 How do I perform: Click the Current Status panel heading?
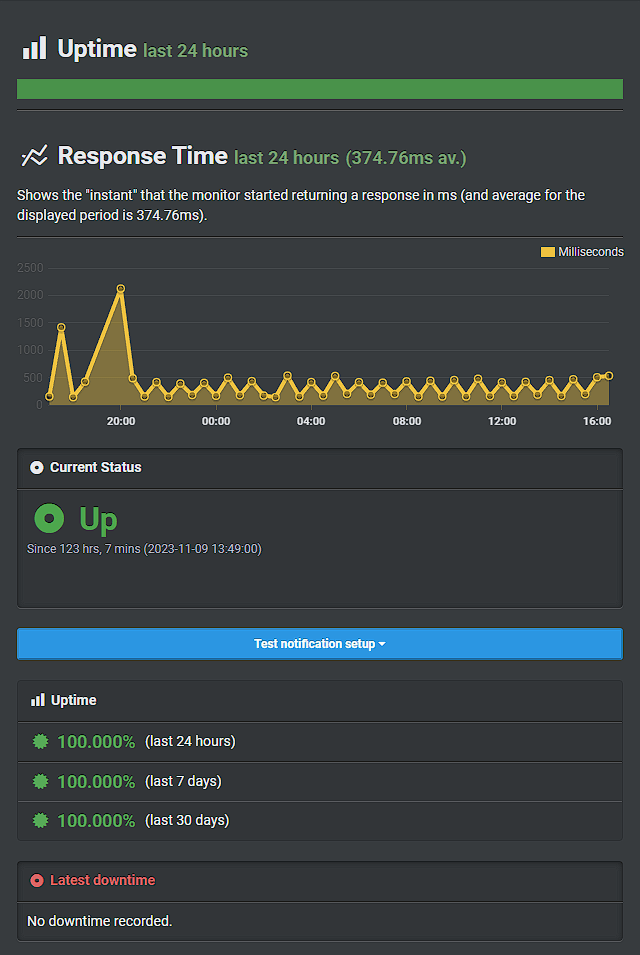(95, 467)
